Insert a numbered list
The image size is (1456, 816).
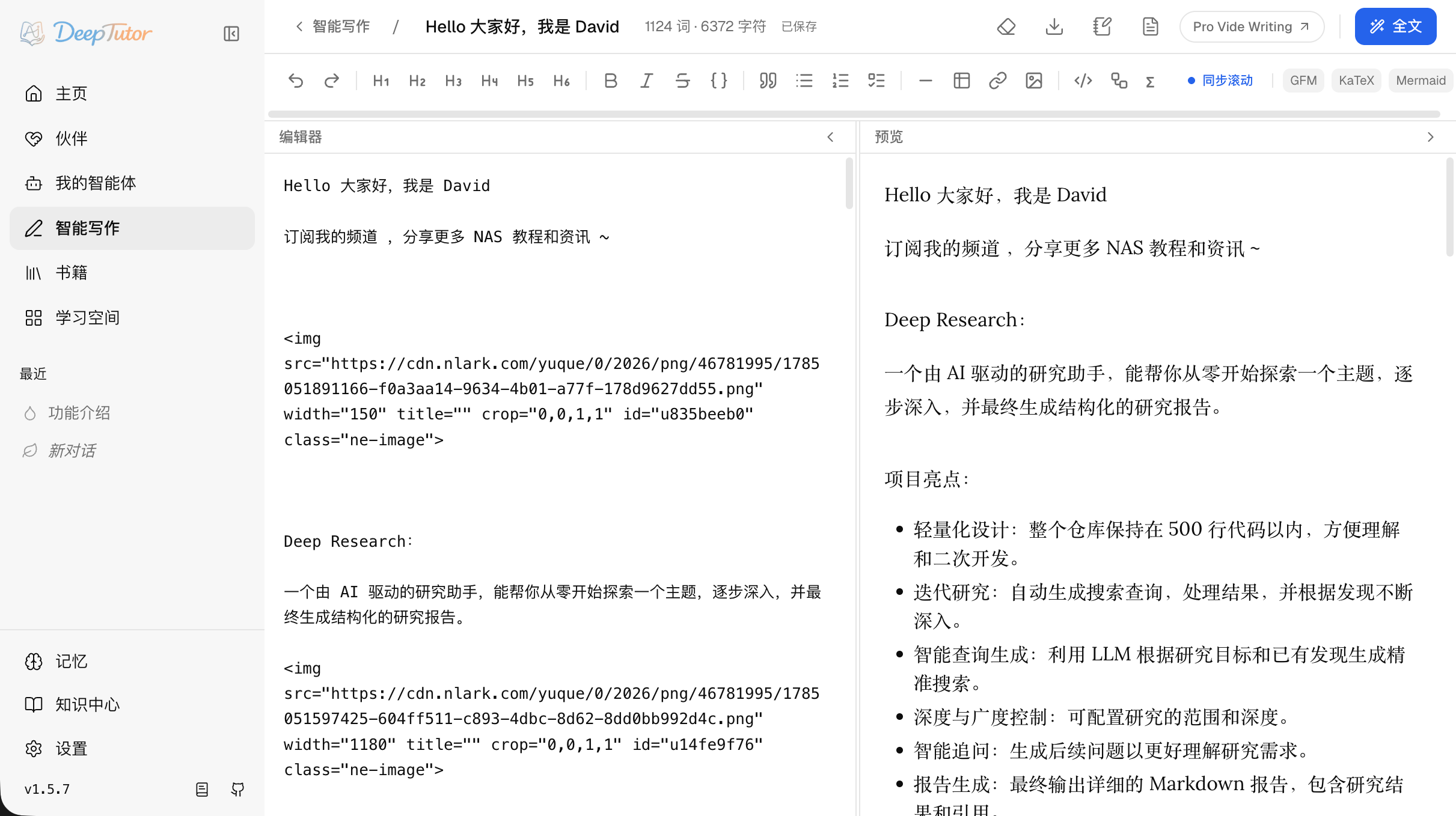[x=840, y=81]
